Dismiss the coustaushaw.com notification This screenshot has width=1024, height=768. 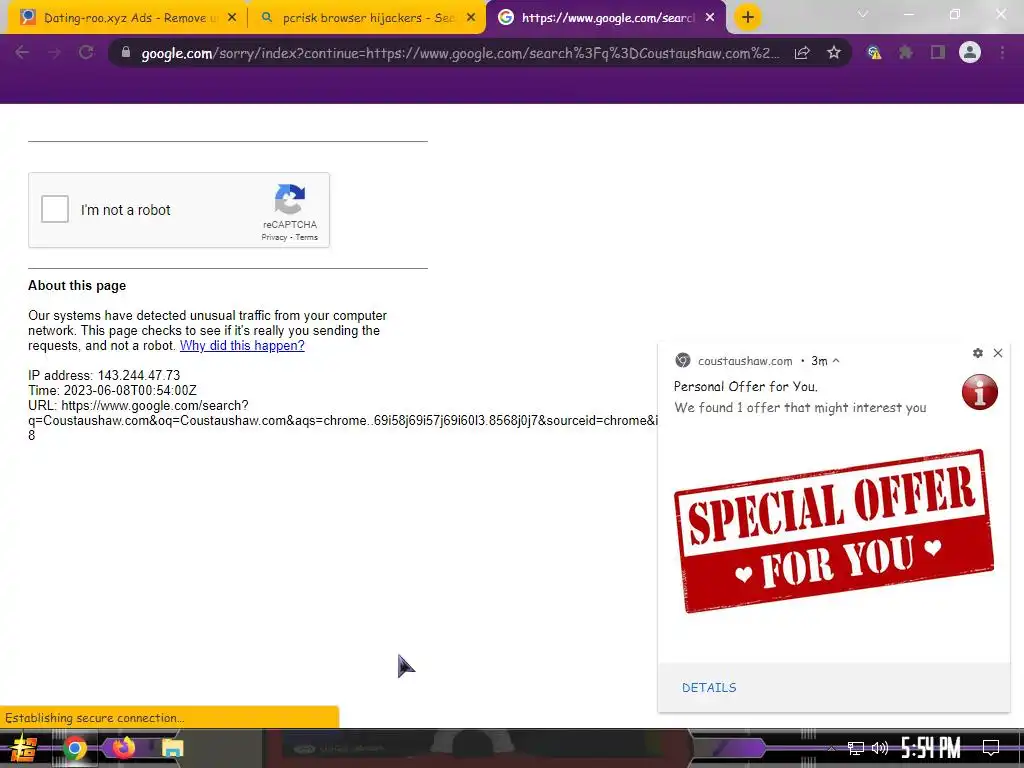[x=998, y=353]
